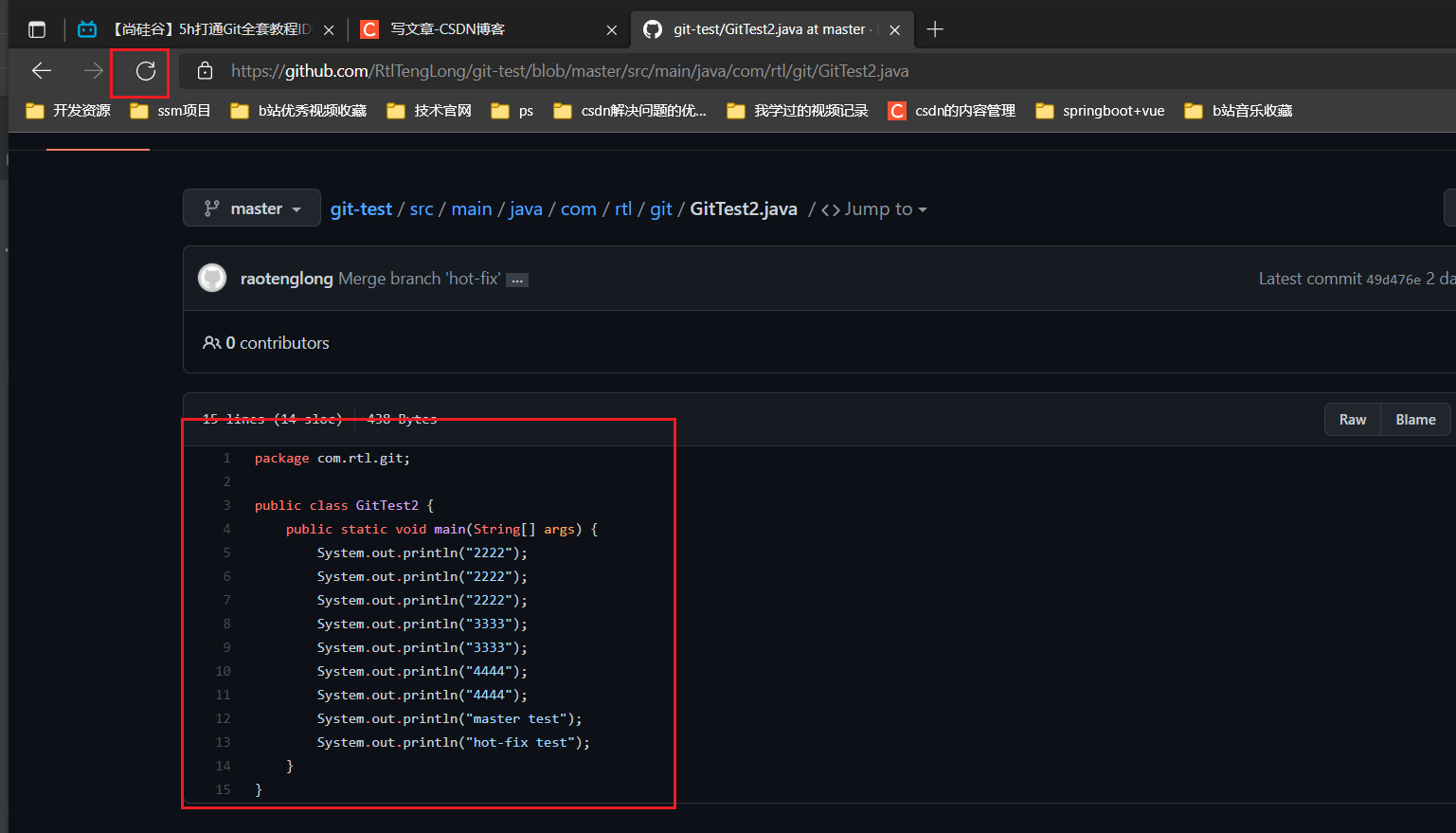Reload the page with refresh icon
Viewport: 1456px width, 833px height.
click(x=145, y=71)
